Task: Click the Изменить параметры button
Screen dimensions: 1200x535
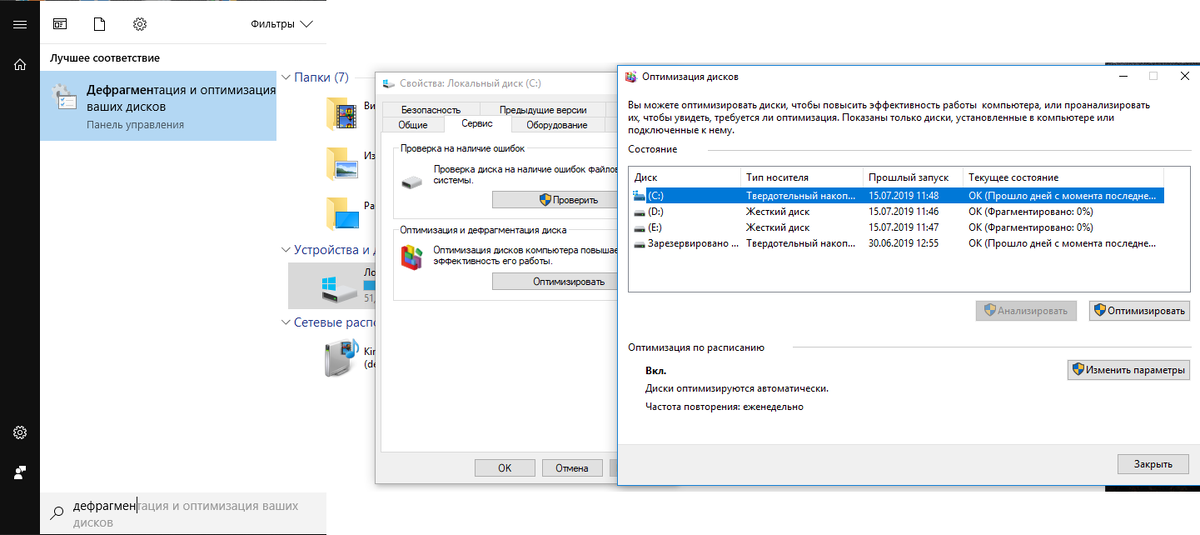Action: tap(1128, 370)
